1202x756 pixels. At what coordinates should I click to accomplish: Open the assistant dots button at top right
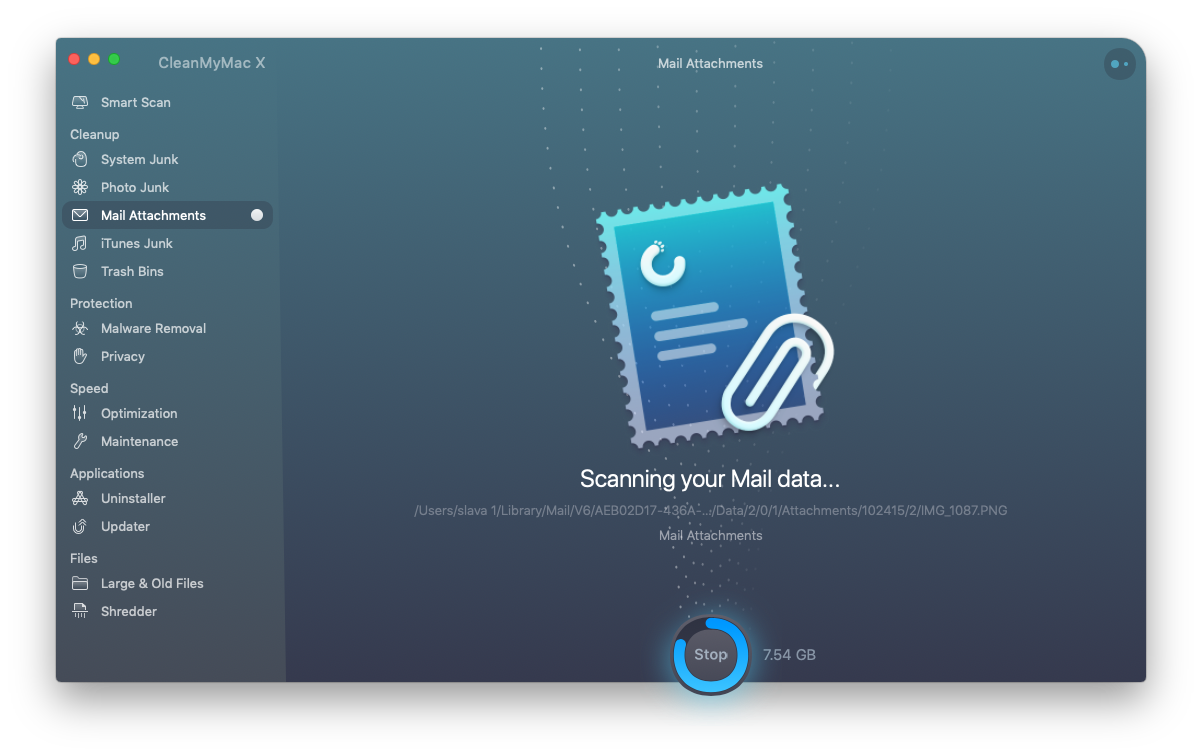(x=1119, y=64)
